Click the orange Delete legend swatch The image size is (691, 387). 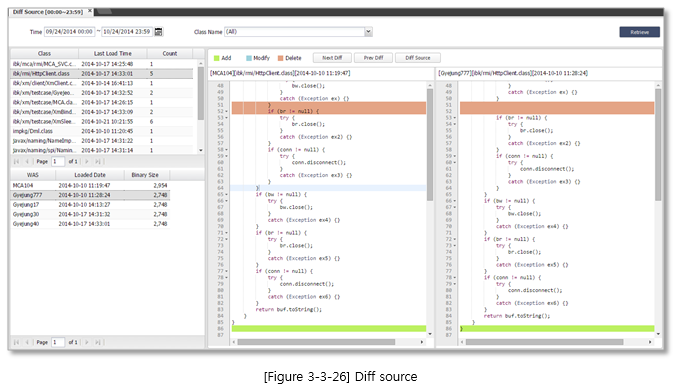280,58
